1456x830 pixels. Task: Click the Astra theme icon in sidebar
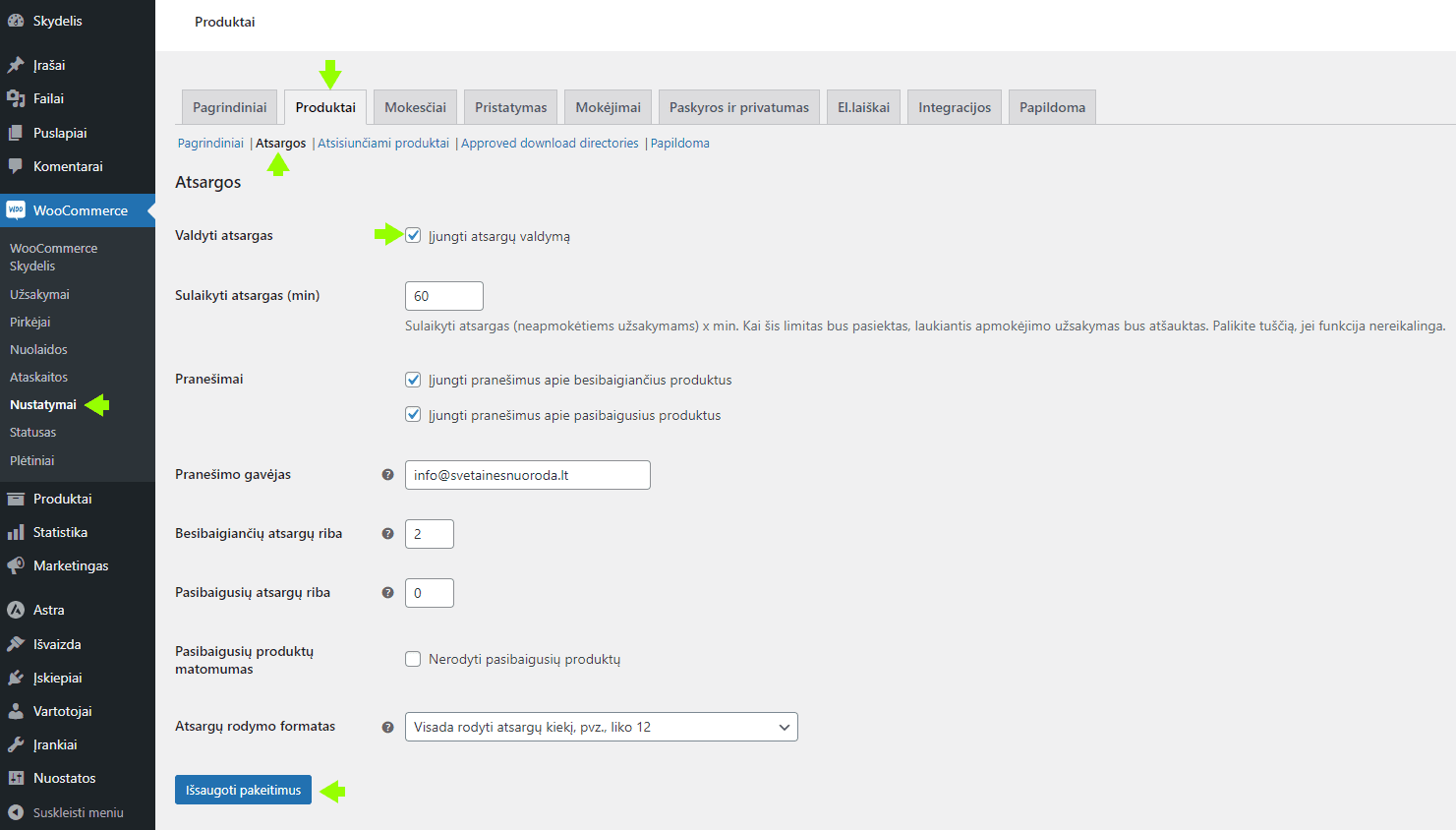(16, 610)
